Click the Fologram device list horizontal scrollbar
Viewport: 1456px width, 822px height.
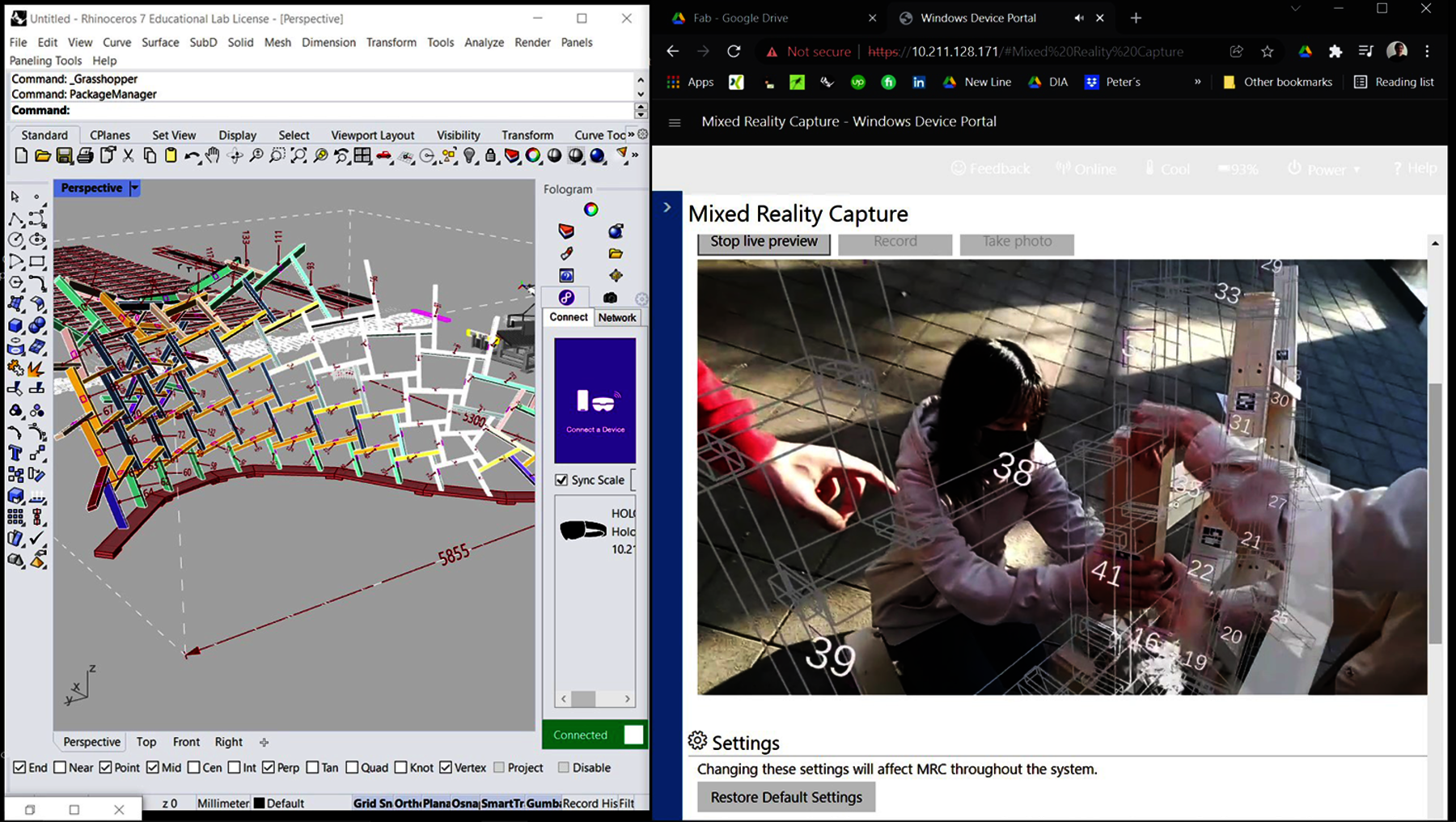595,699
